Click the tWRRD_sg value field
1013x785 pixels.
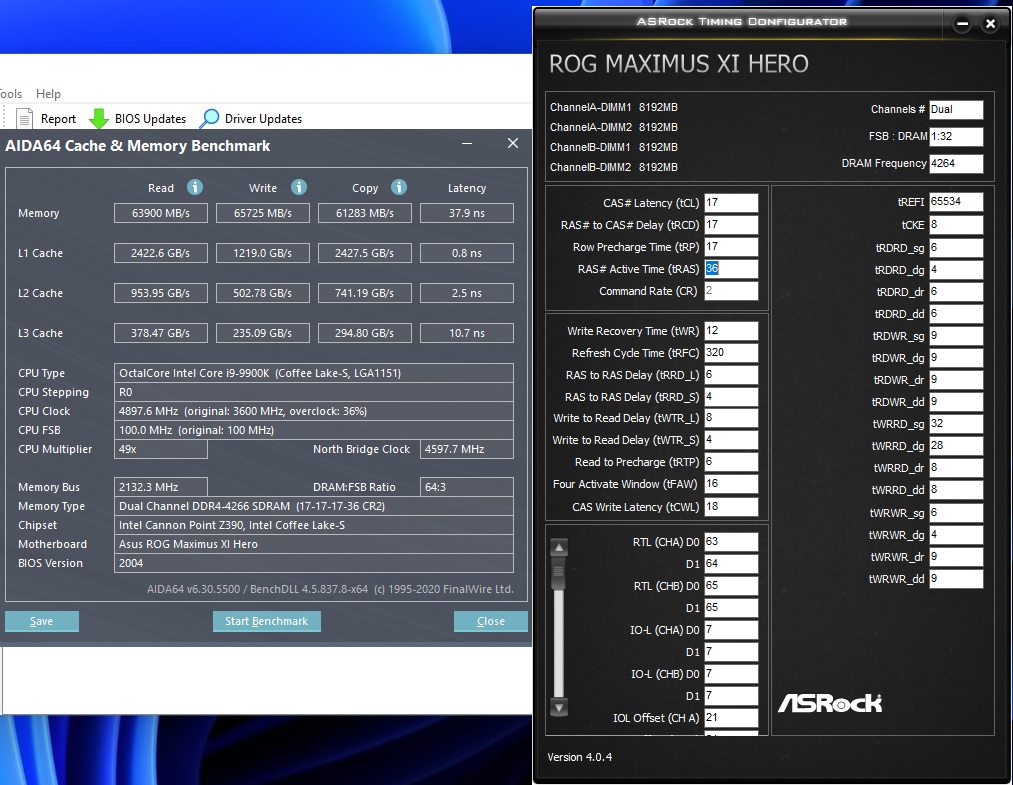(956, 424)
